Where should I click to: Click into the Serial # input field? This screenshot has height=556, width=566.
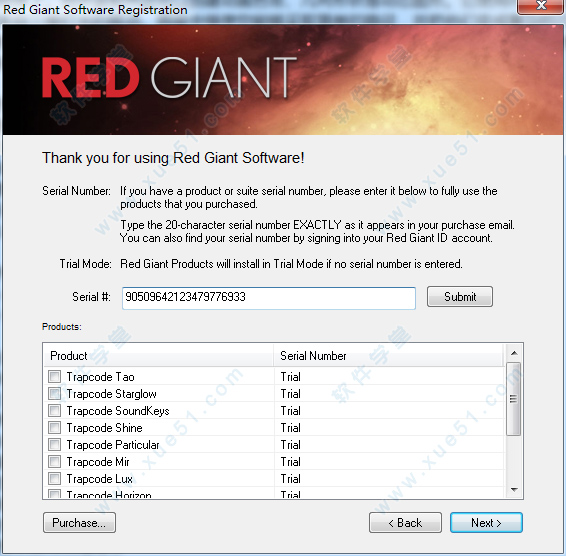[x=269, y=298]
